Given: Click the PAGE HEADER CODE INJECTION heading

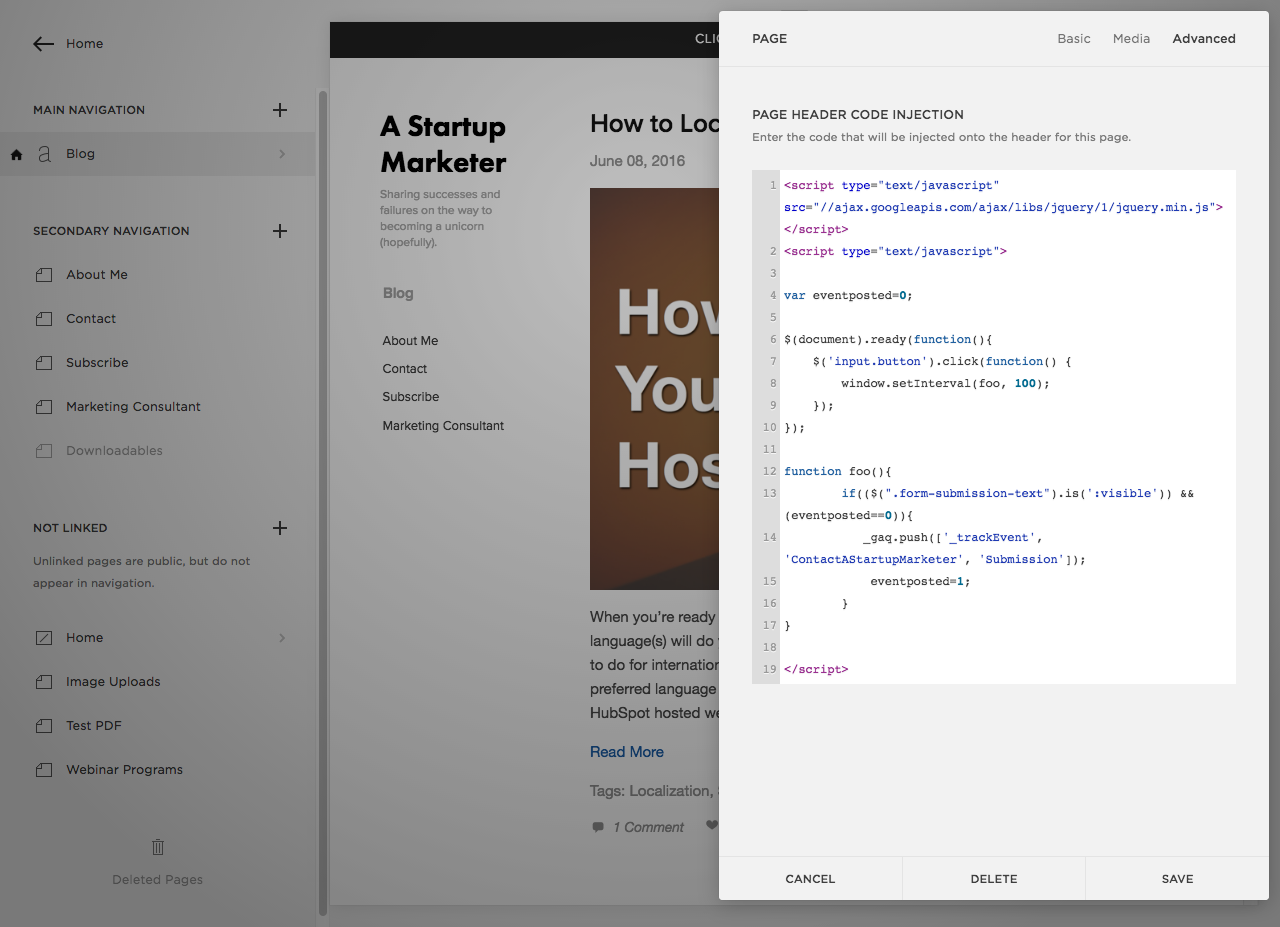Looking at the screenshot, I should [x=858, y=115].
